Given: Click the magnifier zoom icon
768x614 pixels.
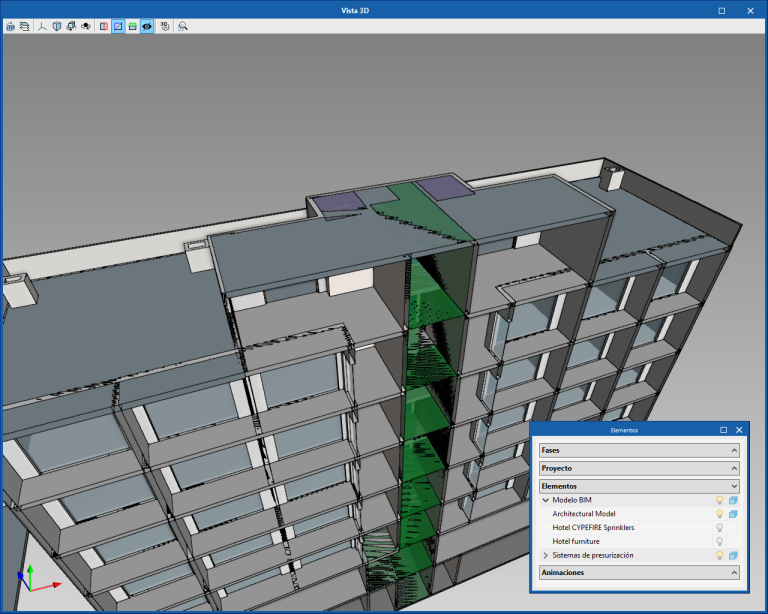Looking at the screenshot, I should [x=183, y=27].
